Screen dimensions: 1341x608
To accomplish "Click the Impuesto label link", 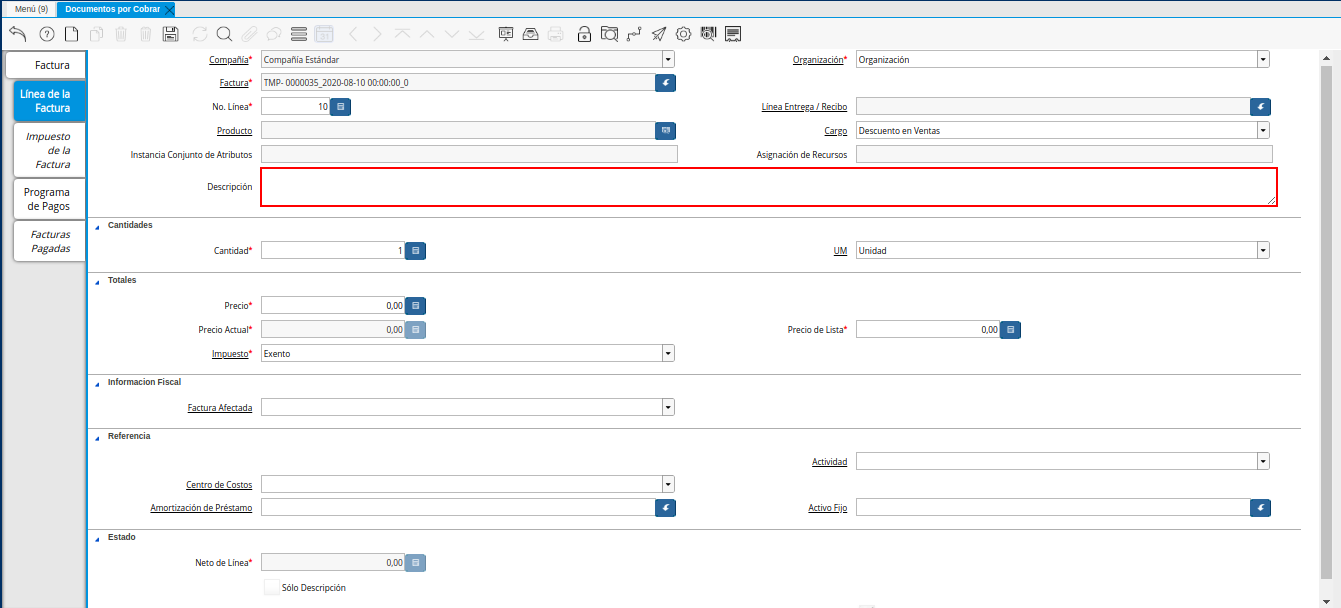I will tap(228, 354).
